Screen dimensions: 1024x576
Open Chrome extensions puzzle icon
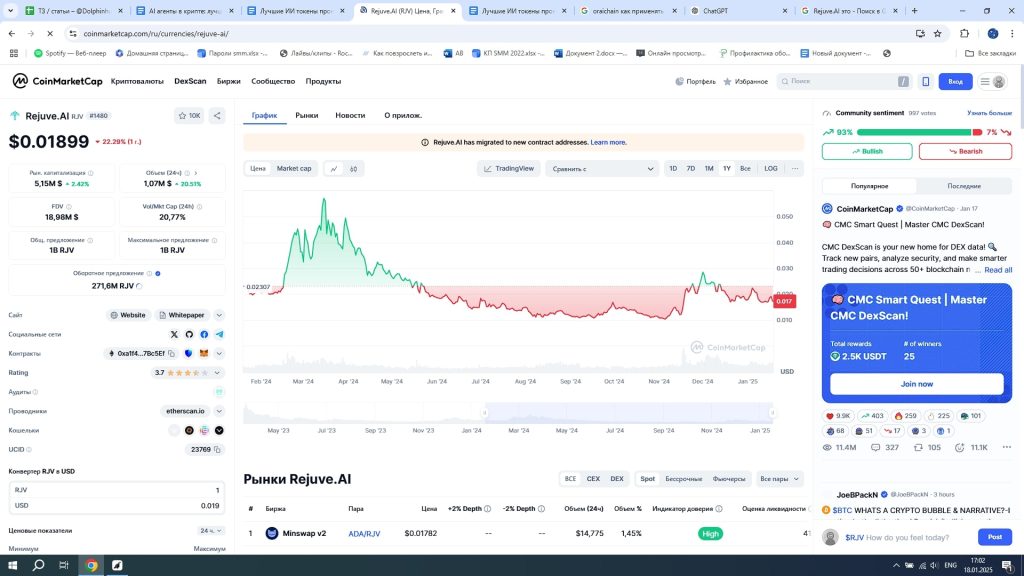click(x=965, y=33)
